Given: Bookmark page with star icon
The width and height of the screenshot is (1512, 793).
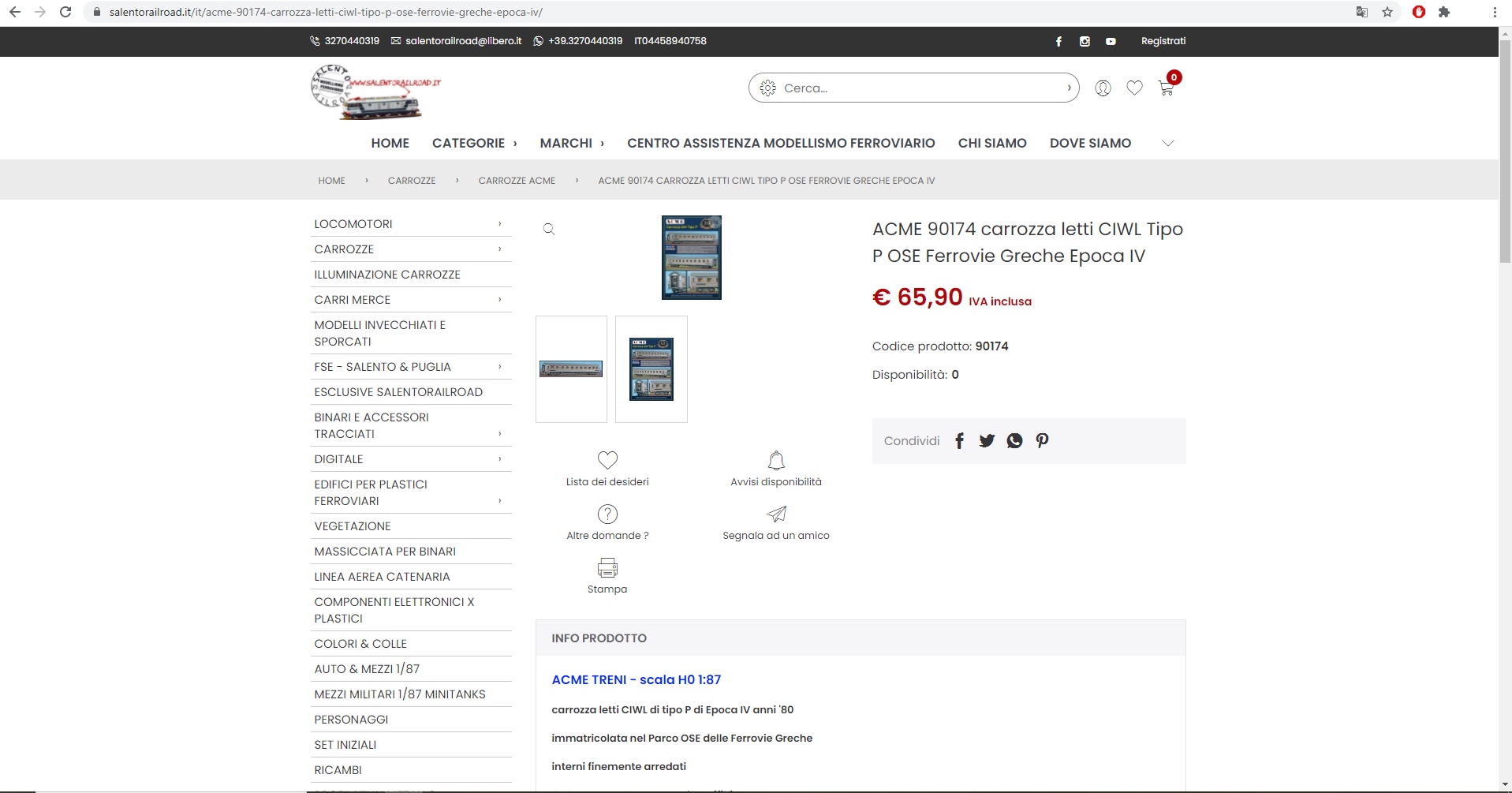Looking at the screenshot, I should 1387,12.
